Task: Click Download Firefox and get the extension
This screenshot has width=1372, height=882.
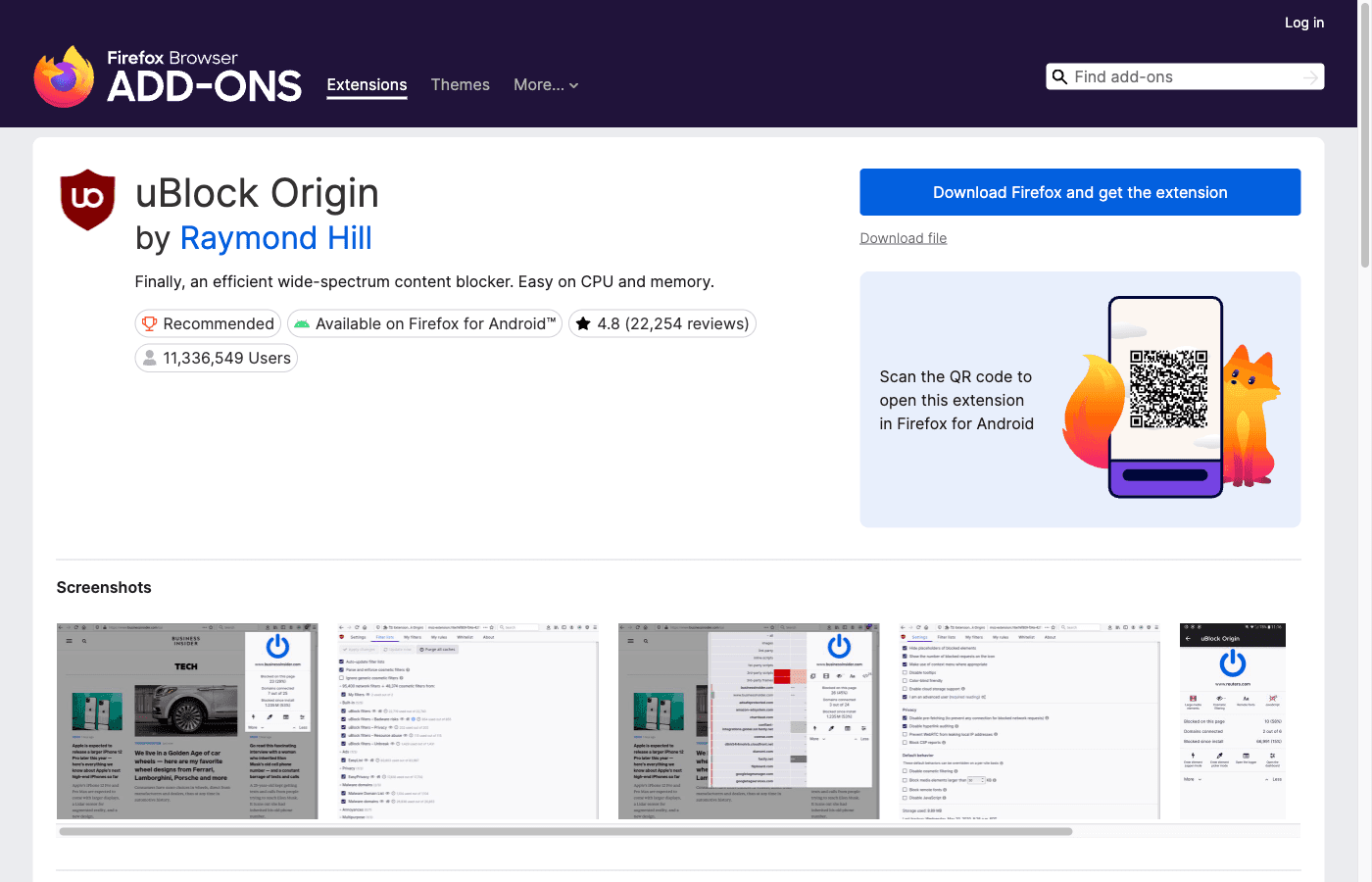Action: [1080, 192]
